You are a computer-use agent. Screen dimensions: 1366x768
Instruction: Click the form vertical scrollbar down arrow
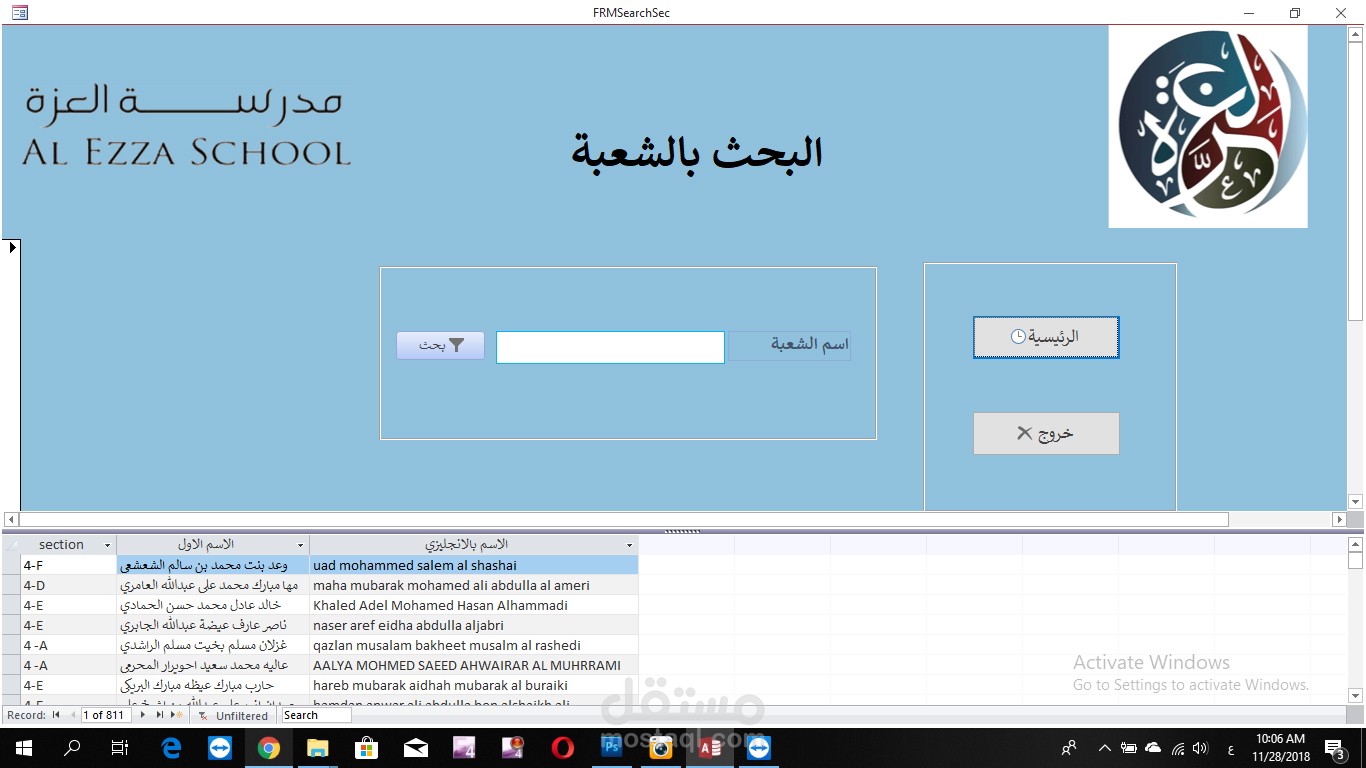tap(1356, 502)
